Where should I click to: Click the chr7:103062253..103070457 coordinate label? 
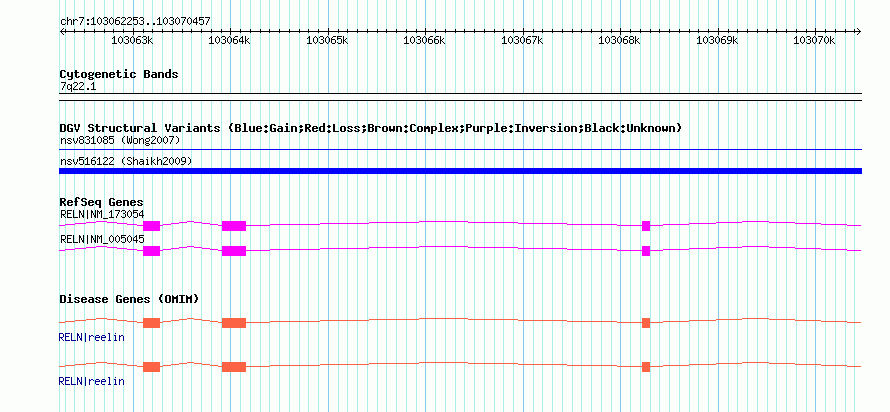pyautogui.click(x=135, y=21)
